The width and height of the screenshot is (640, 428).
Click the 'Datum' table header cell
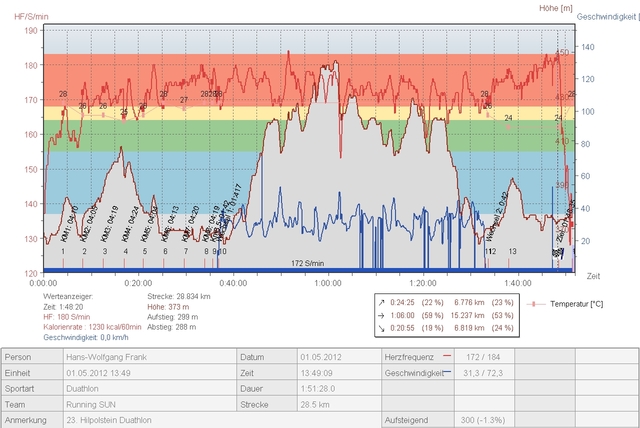pos(267,357)
